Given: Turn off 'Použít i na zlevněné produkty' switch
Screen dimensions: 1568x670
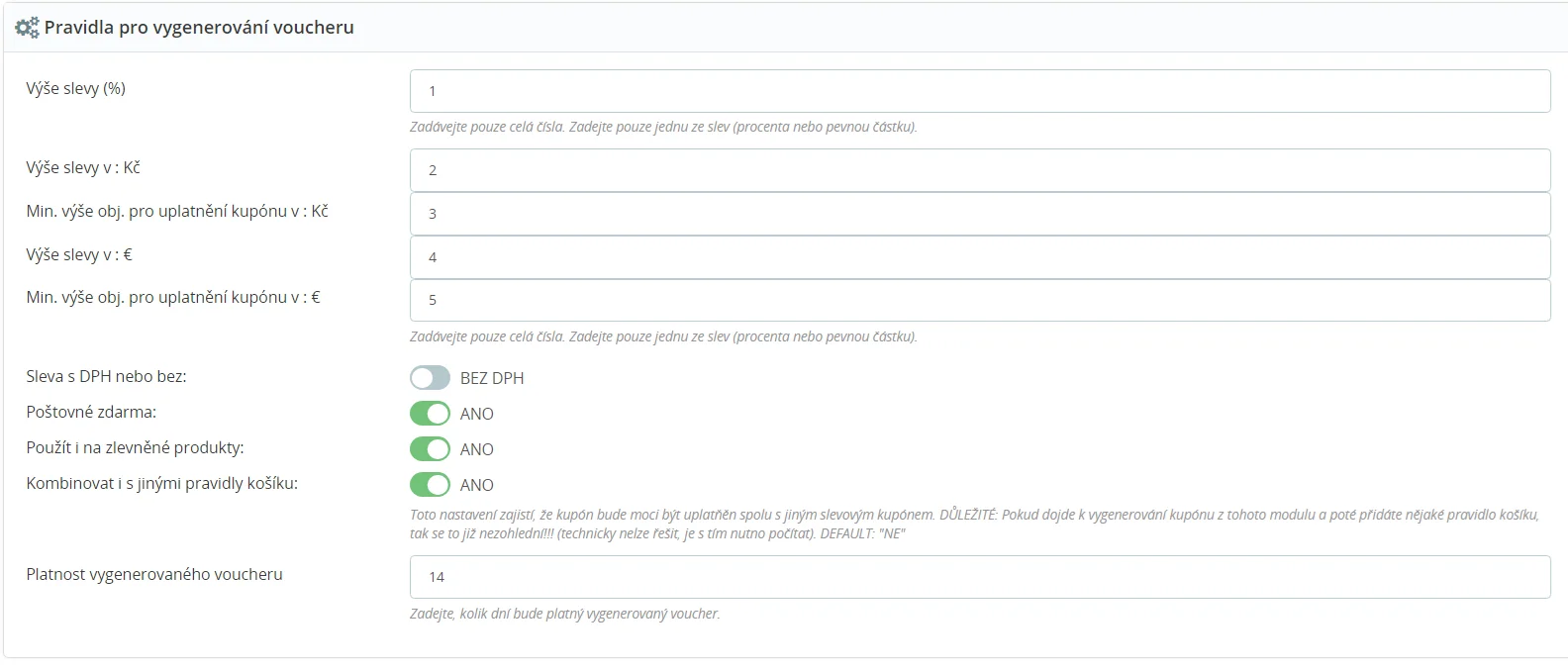Looking at the screenshot, I should [431, 449].
